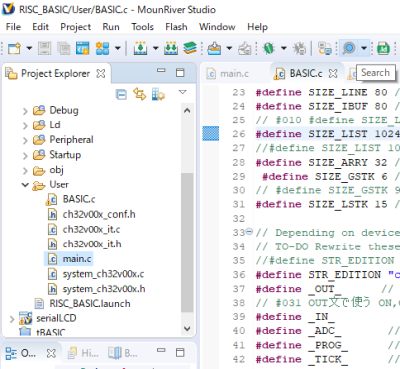Click the monitor terminal toolbar icon
The height and width of the screenshot is (369, 400).
point(325,49)
